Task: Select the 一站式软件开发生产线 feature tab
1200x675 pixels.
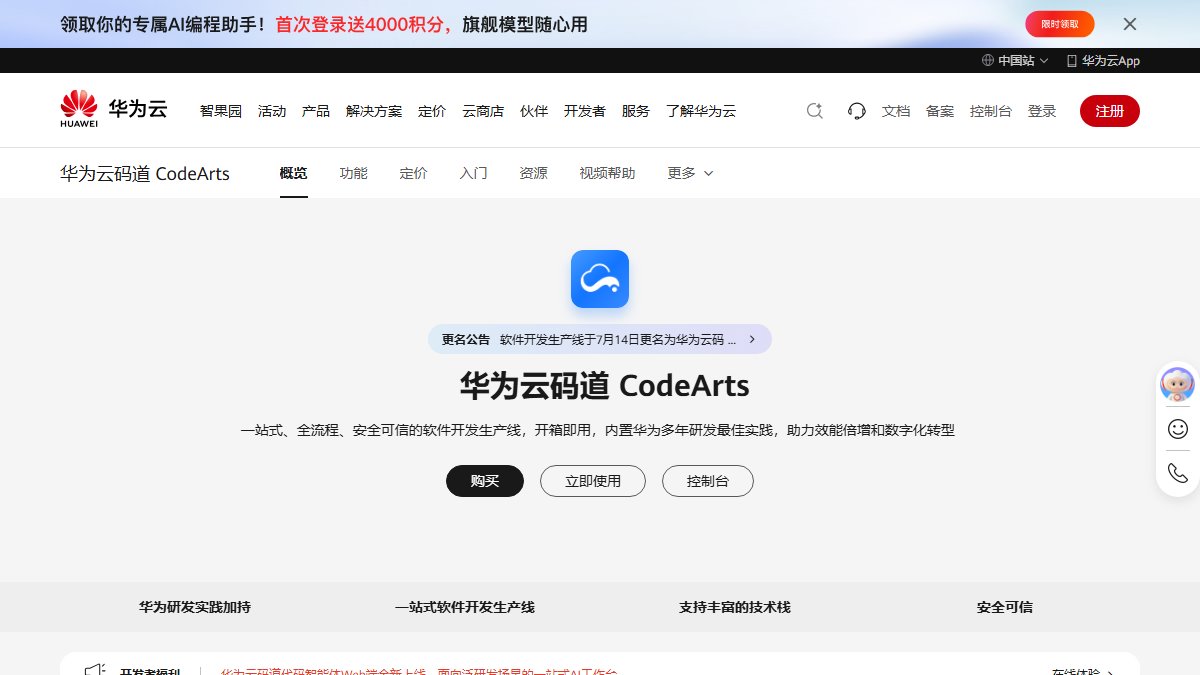Action: coord(465,607)
